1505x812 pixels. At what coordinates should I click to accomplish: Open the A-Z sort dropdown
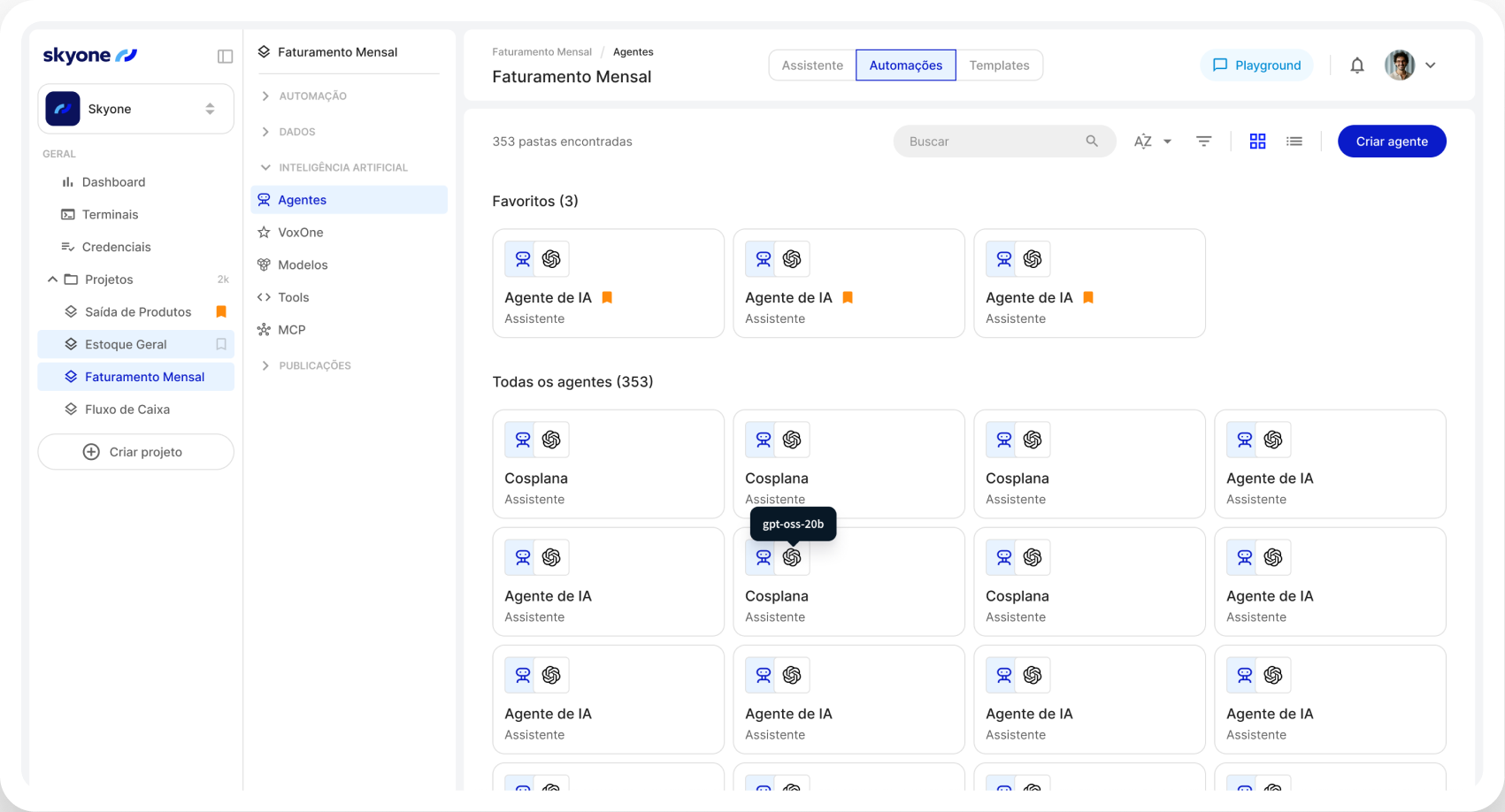(1152, 142)
